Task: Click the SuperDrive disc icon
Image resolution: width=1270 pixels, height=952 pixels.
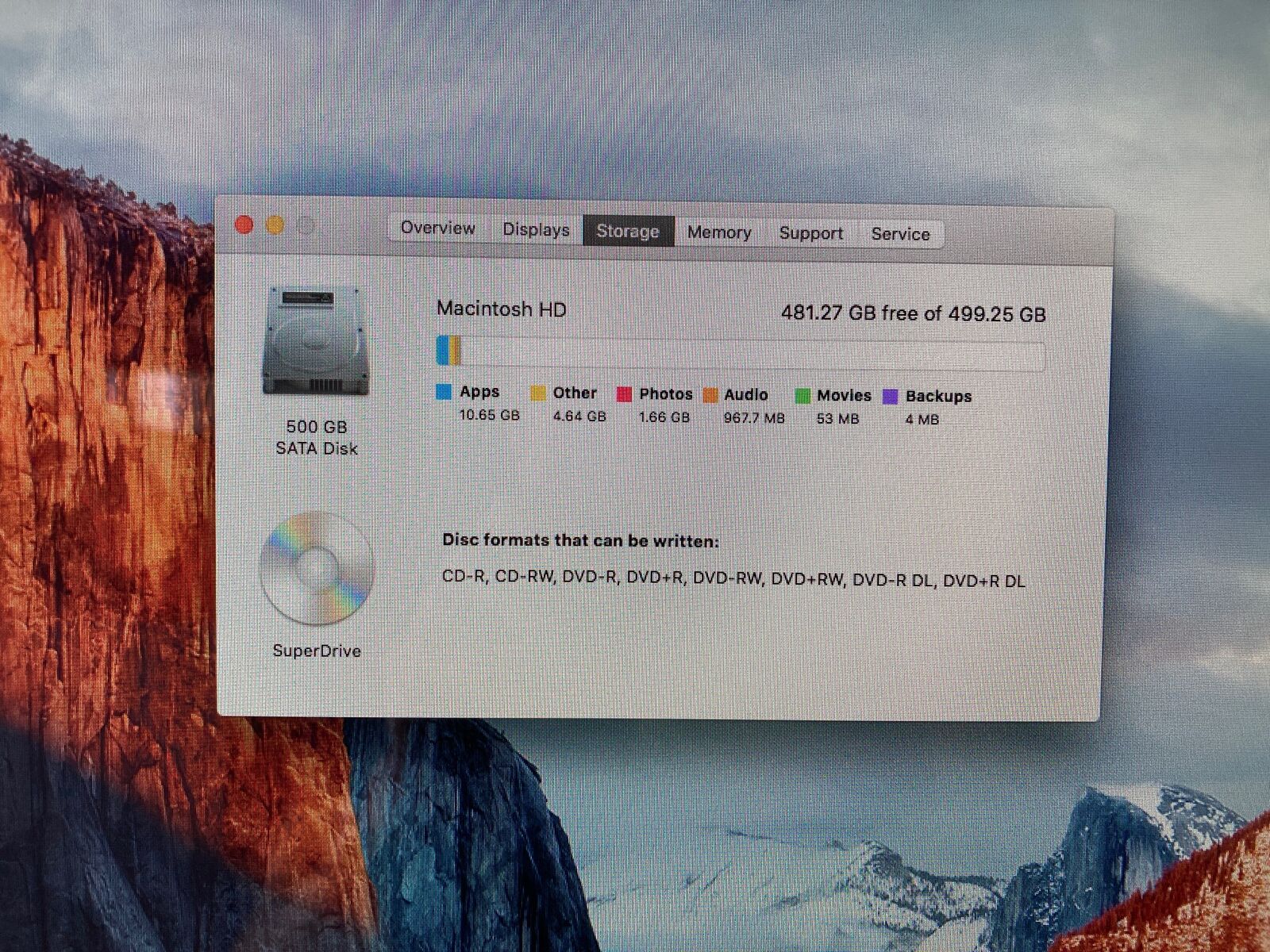Action: [x=316, y=568]
